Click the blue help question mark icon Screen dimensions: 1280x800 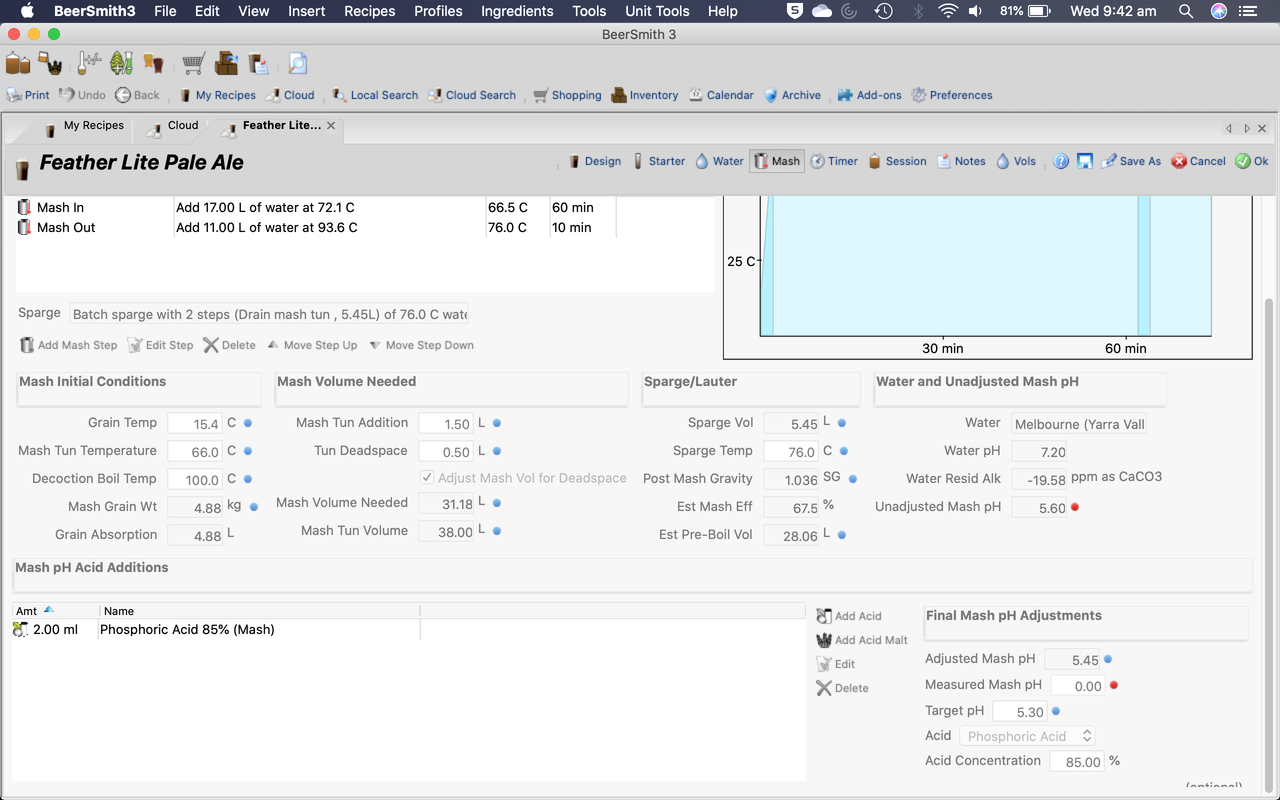(x=1061, y=161)
